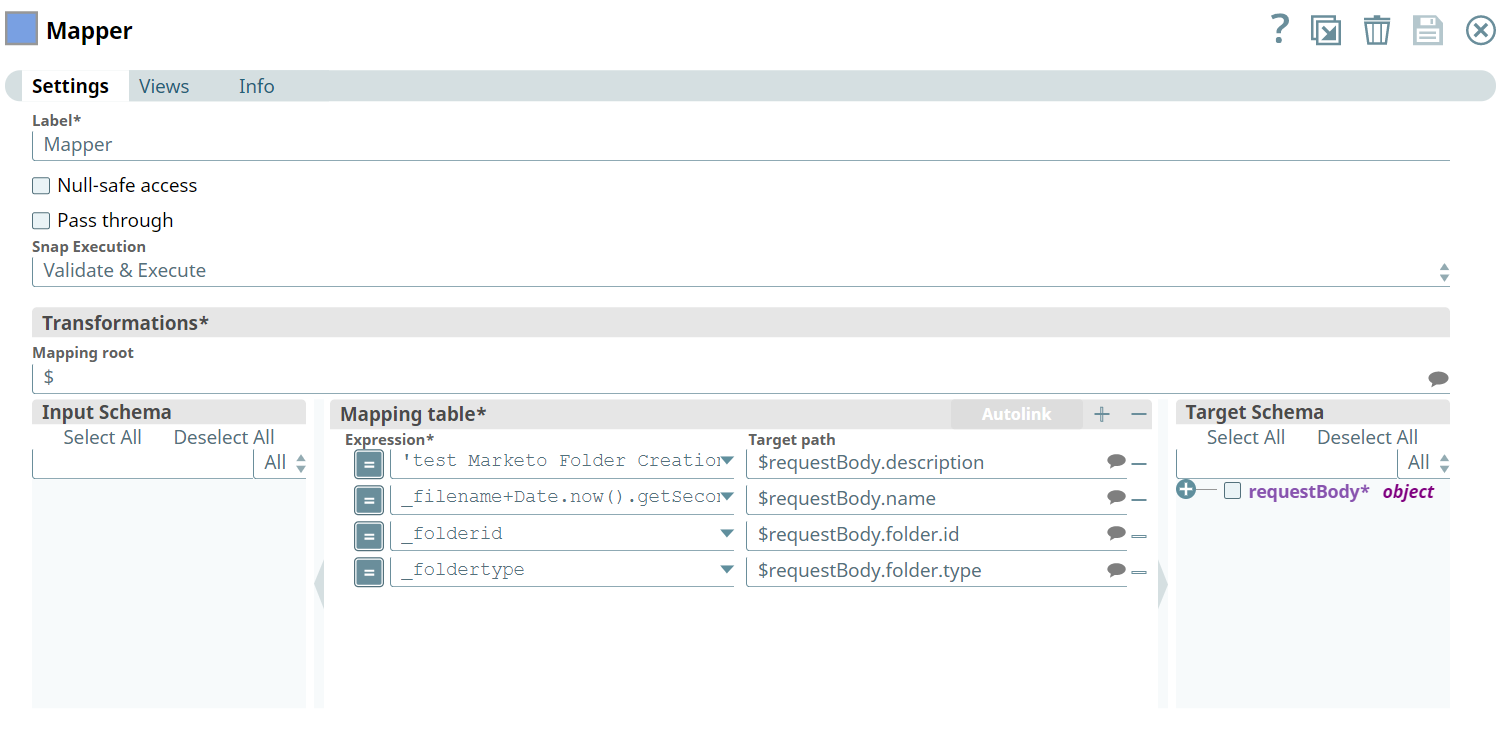This screenshot has height=742, width=1501.
Task: Delete the $requestBody.folder.type mapping row
Action: (x=1138, y=572)
